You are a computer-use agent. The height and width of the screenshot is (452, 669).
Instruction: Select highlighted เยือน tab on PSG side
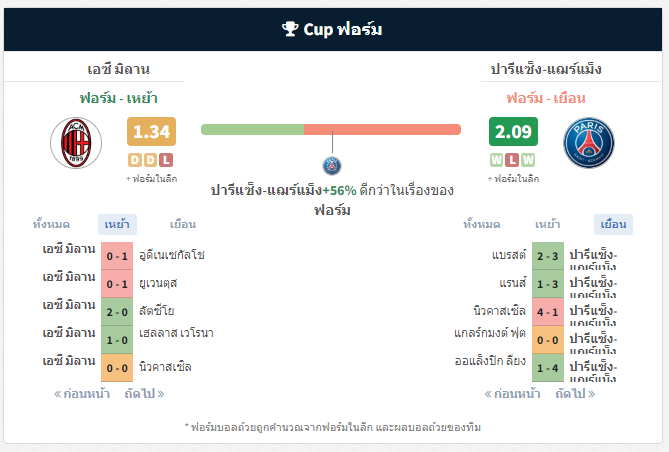[x=612, y=224]
